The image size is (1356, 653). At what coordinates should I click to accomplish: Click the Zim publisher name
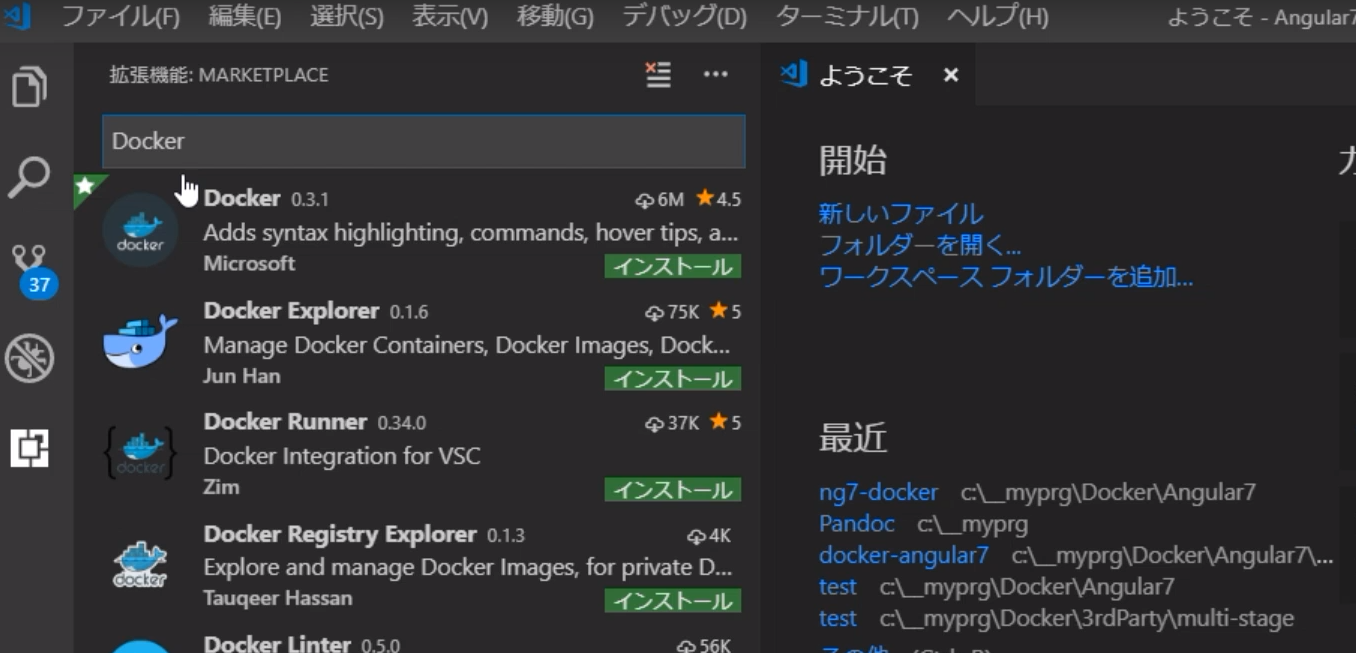222,487
